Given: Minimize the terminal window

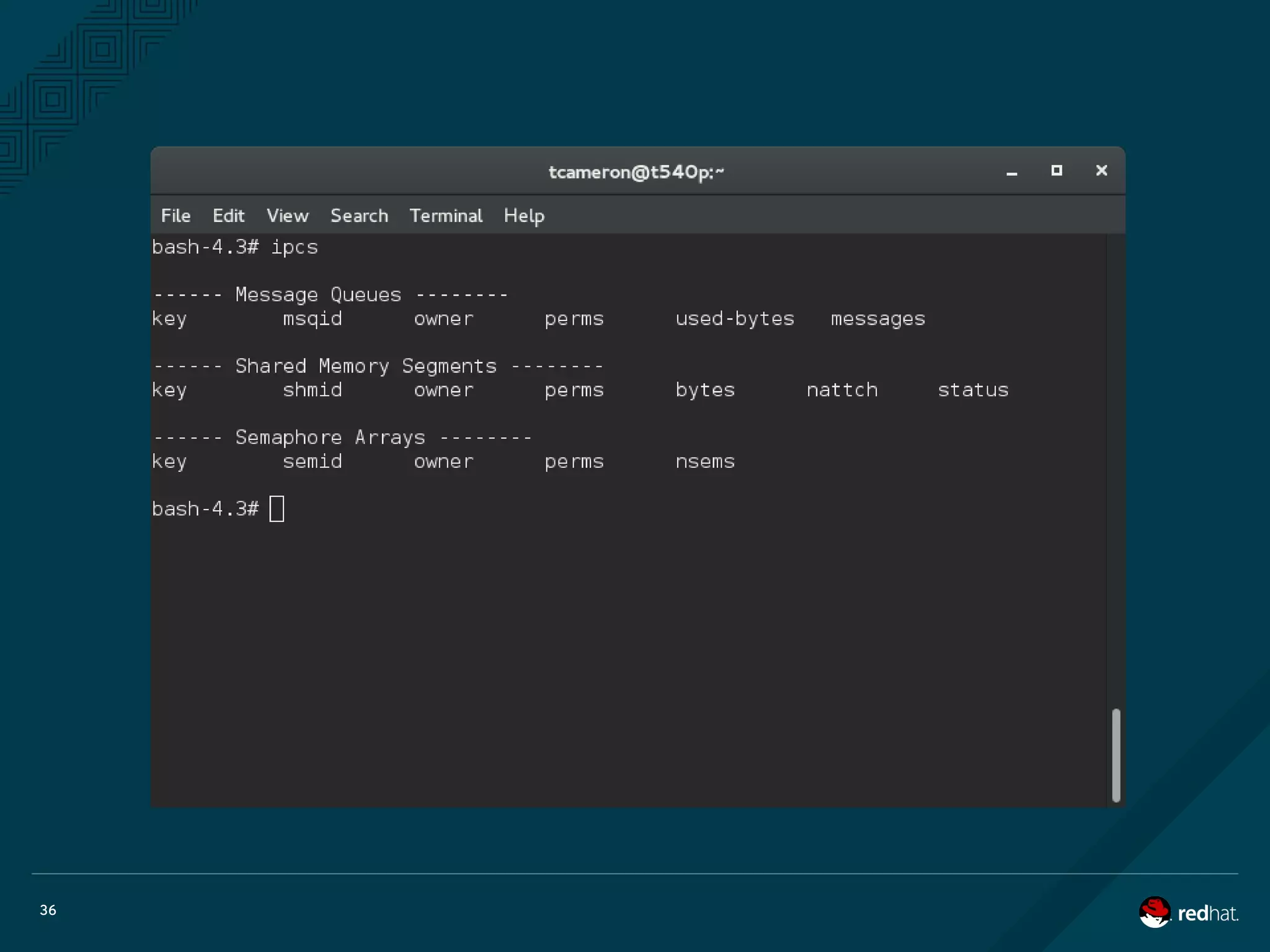Looking at the screenshot, I should [1011, 172].
